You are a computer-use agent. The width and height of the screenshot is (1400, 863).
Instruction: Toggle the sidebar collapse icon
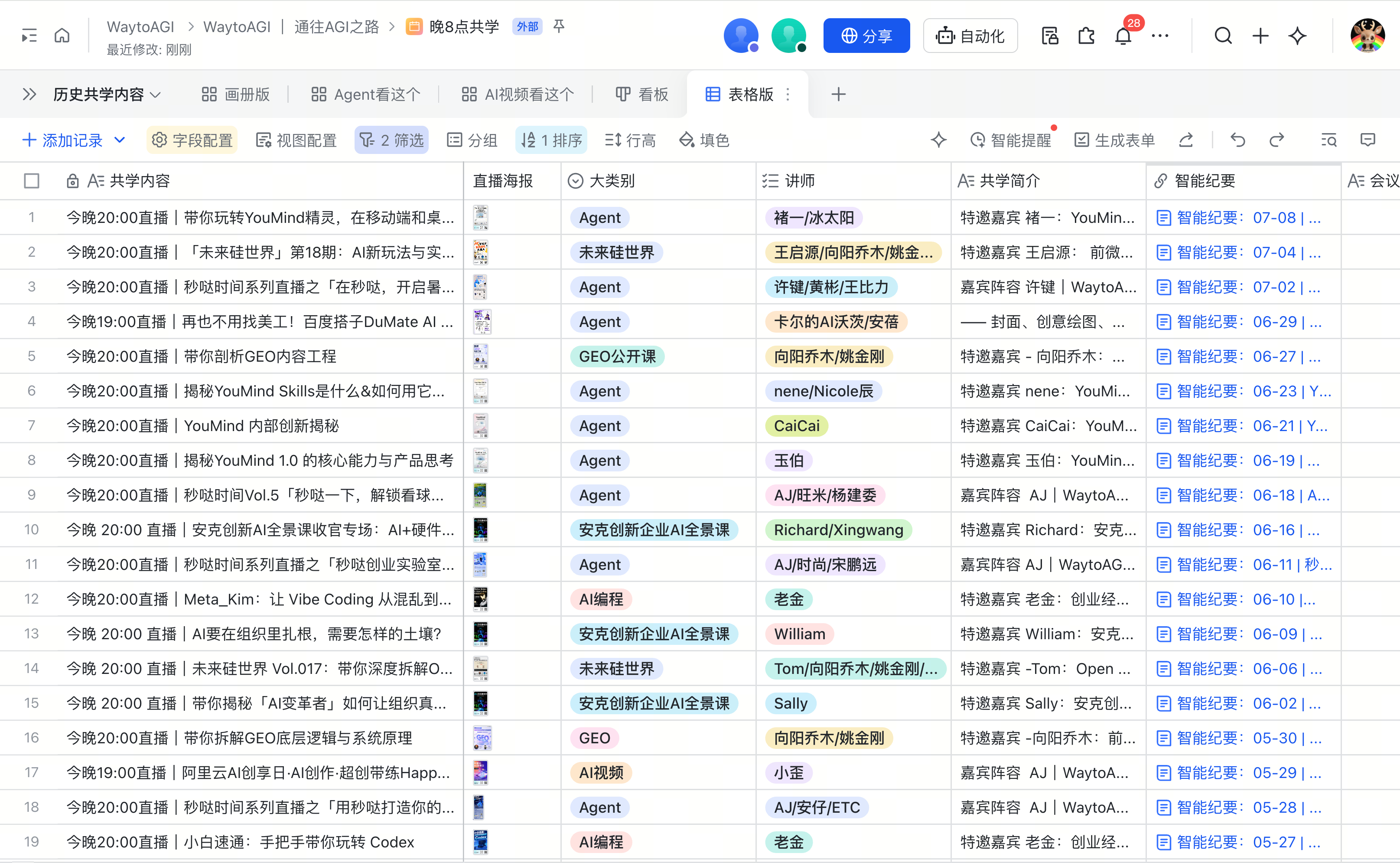click(29, 36)
